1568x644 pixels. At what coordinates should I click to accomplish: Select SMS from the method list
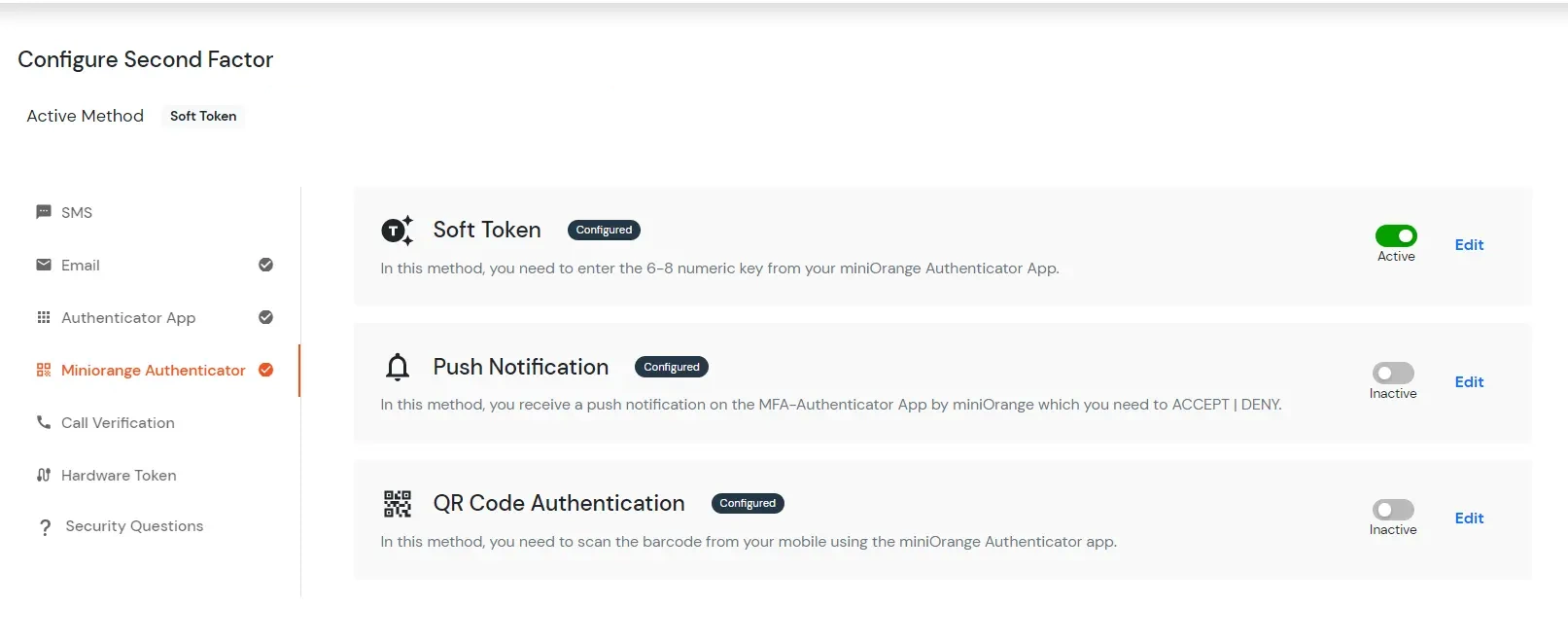77,212
